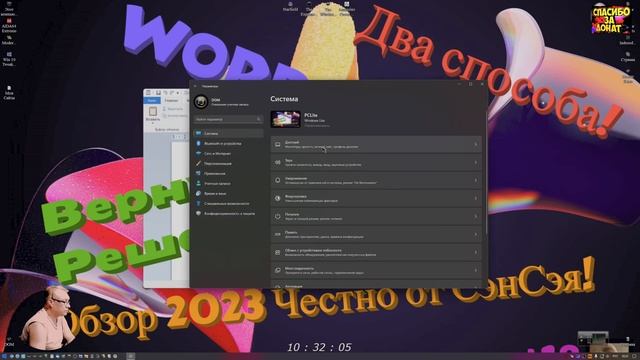This screenshot has height=360, width=640.
Task: Click the PCLite computer name text
Action: (x=311, y=115)
